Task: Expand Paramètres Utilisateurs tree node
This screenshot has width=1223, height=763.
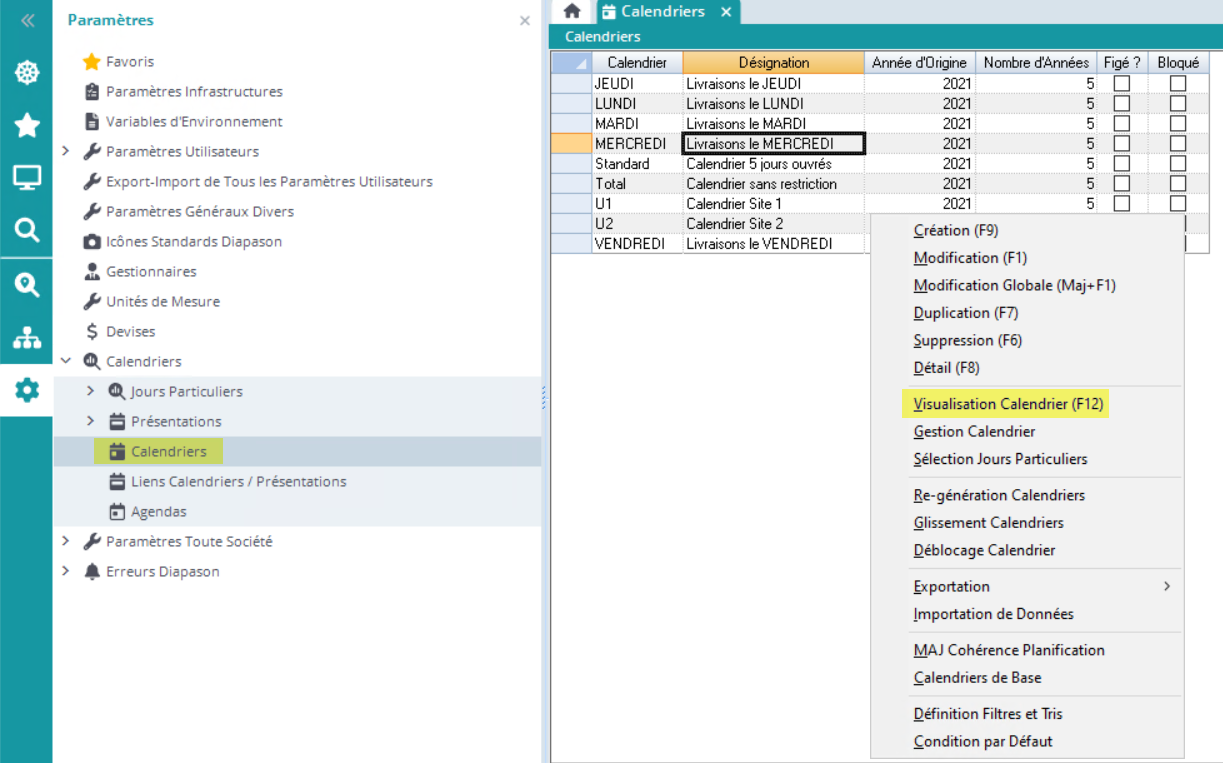Action: 66,151
